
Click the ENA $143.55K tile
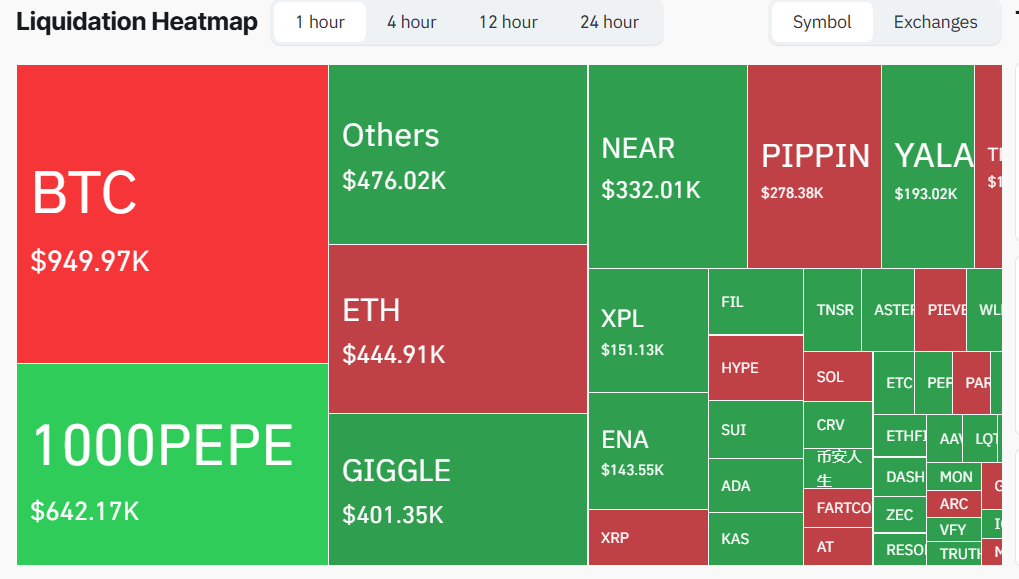click(x=647, y=451)
